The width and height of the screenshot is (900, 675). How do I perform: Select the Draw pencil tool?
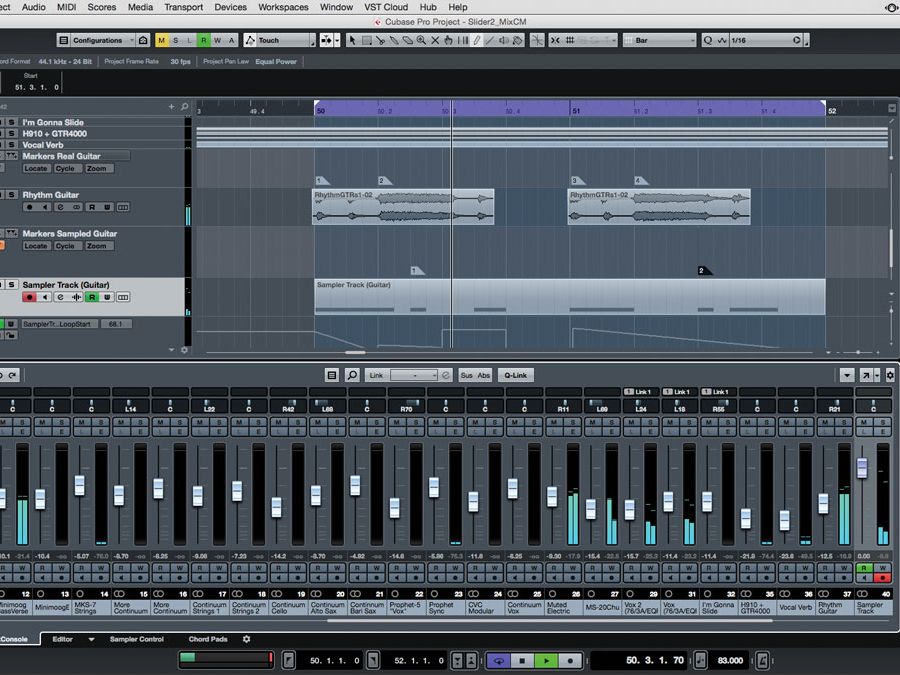476,40
